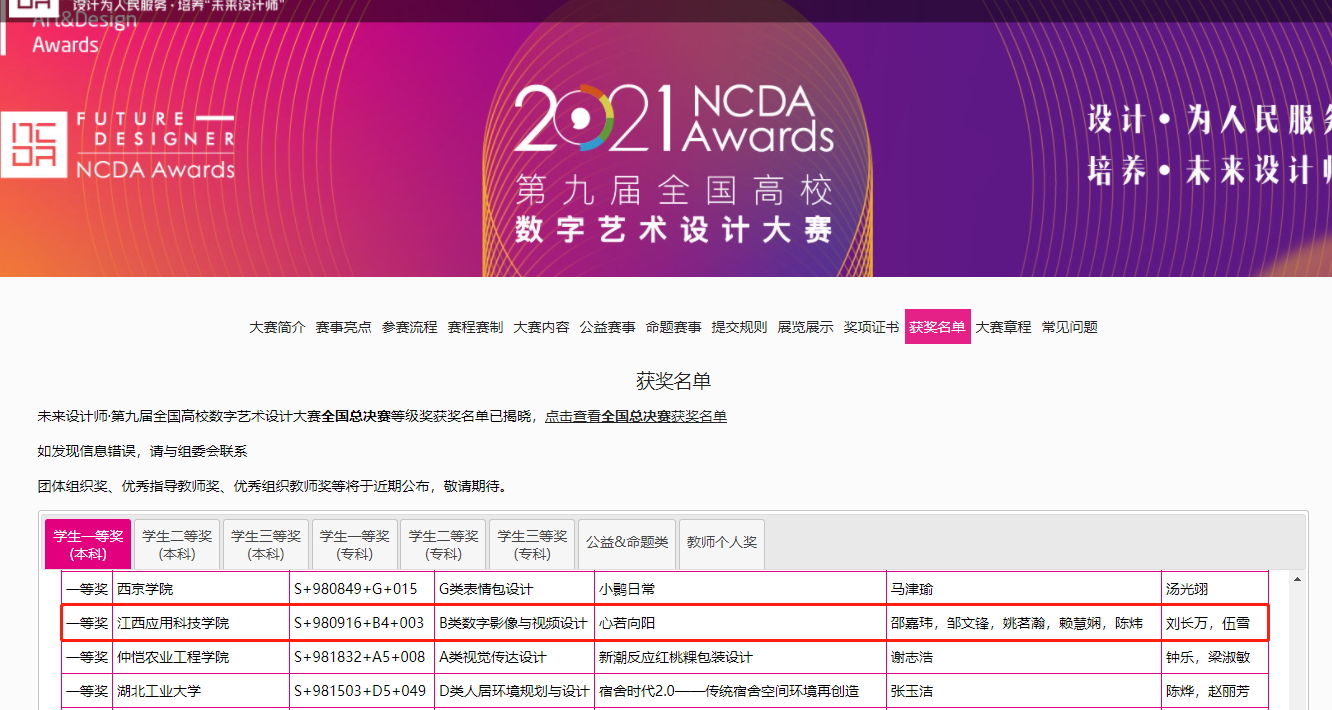Click the highlighted 获奖名单 menu item
The image size is (1332, 710).
click(937, 327)
